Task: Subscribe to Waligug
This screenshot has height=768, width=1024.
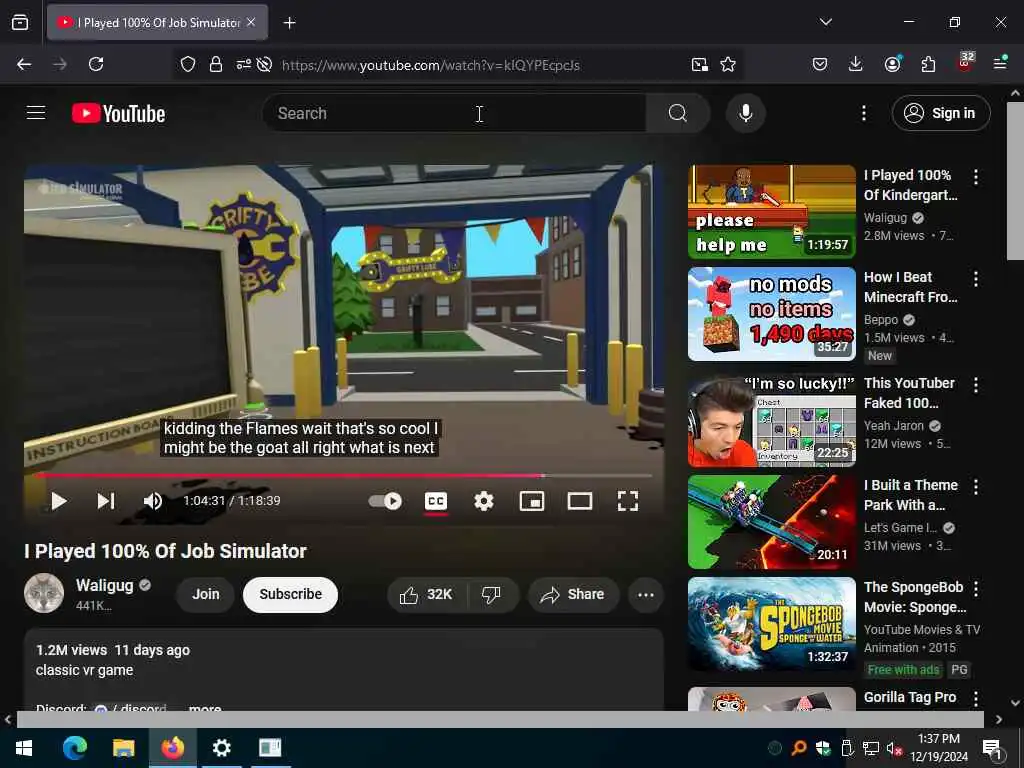Action: click(x=291, y=594)
